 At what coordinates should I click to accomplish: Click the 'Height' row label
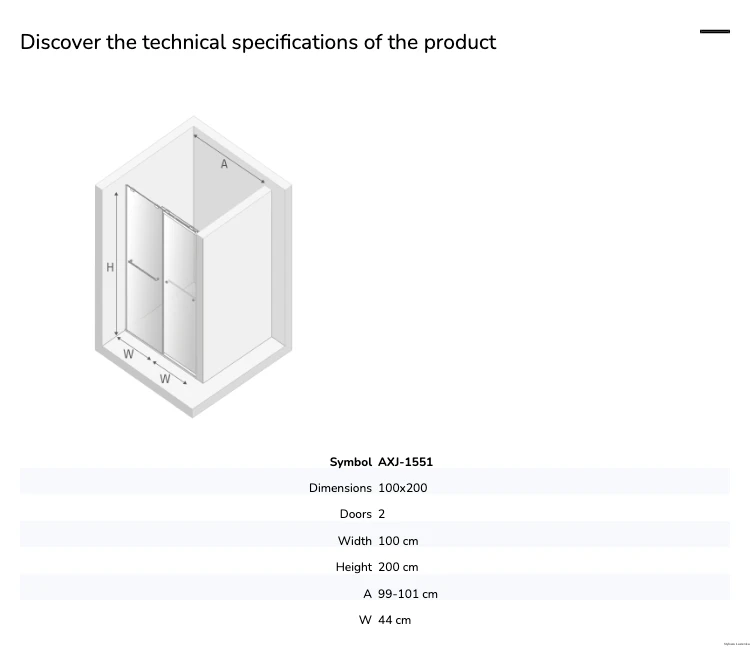coord(353,567)
